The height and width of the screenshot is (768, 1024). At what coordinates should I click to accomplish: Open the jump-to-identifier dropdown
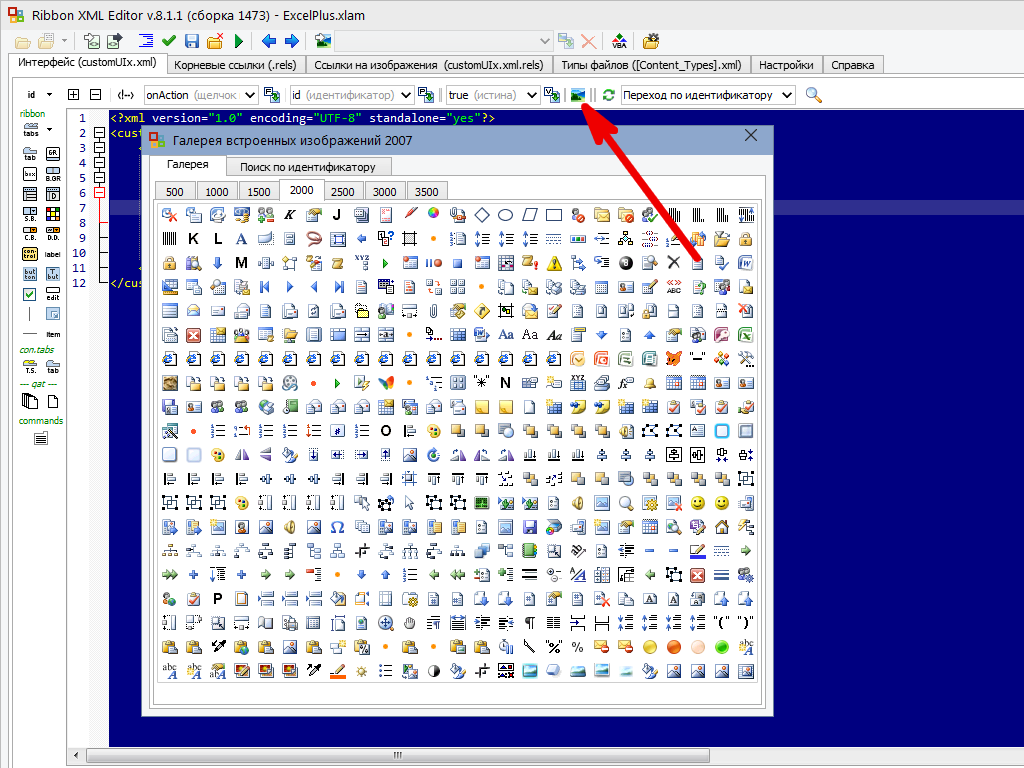[x=786, y=95]
